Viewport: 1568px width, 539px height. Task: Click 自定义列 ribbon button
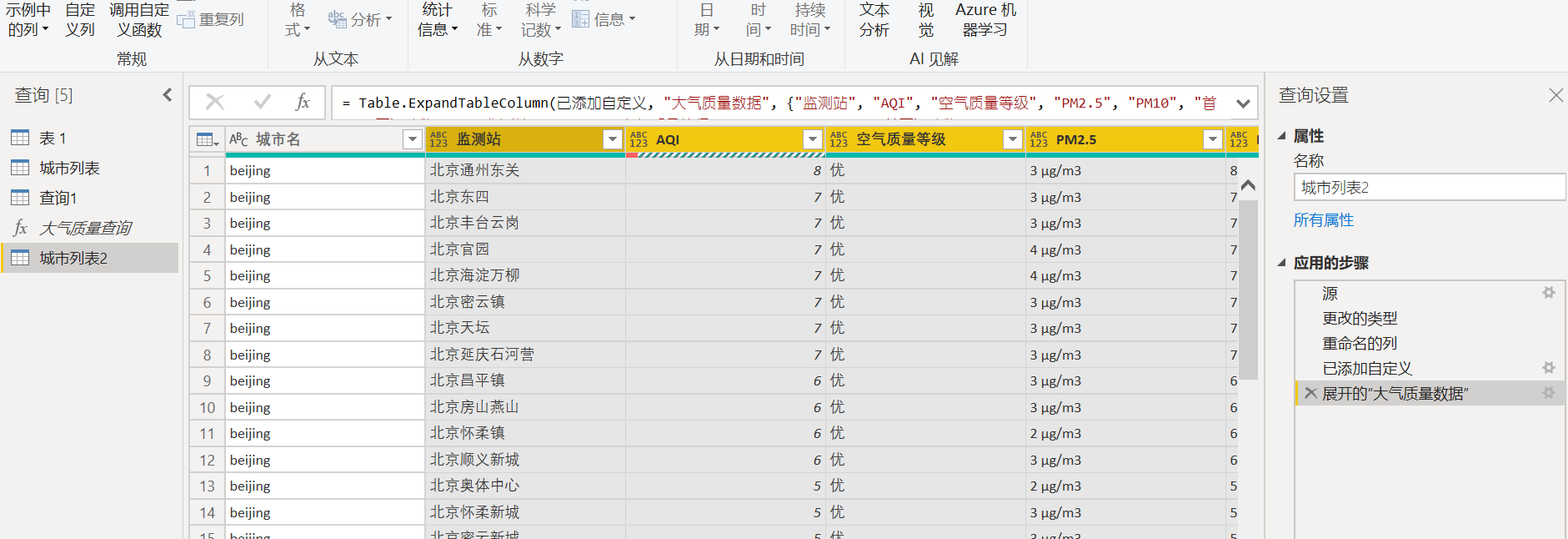tap(80, 20)
